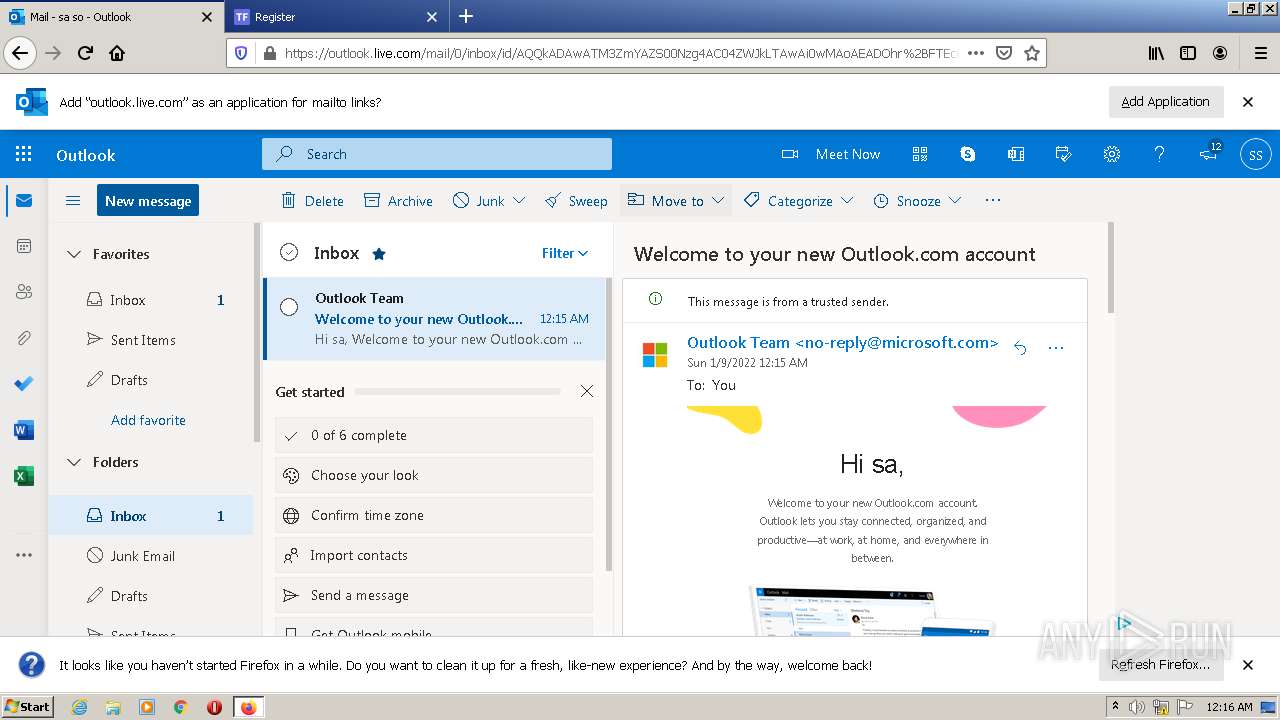Viewport: 1280px width, 720px height.
Task: Open Skype from the header
Action: point(968,154)
